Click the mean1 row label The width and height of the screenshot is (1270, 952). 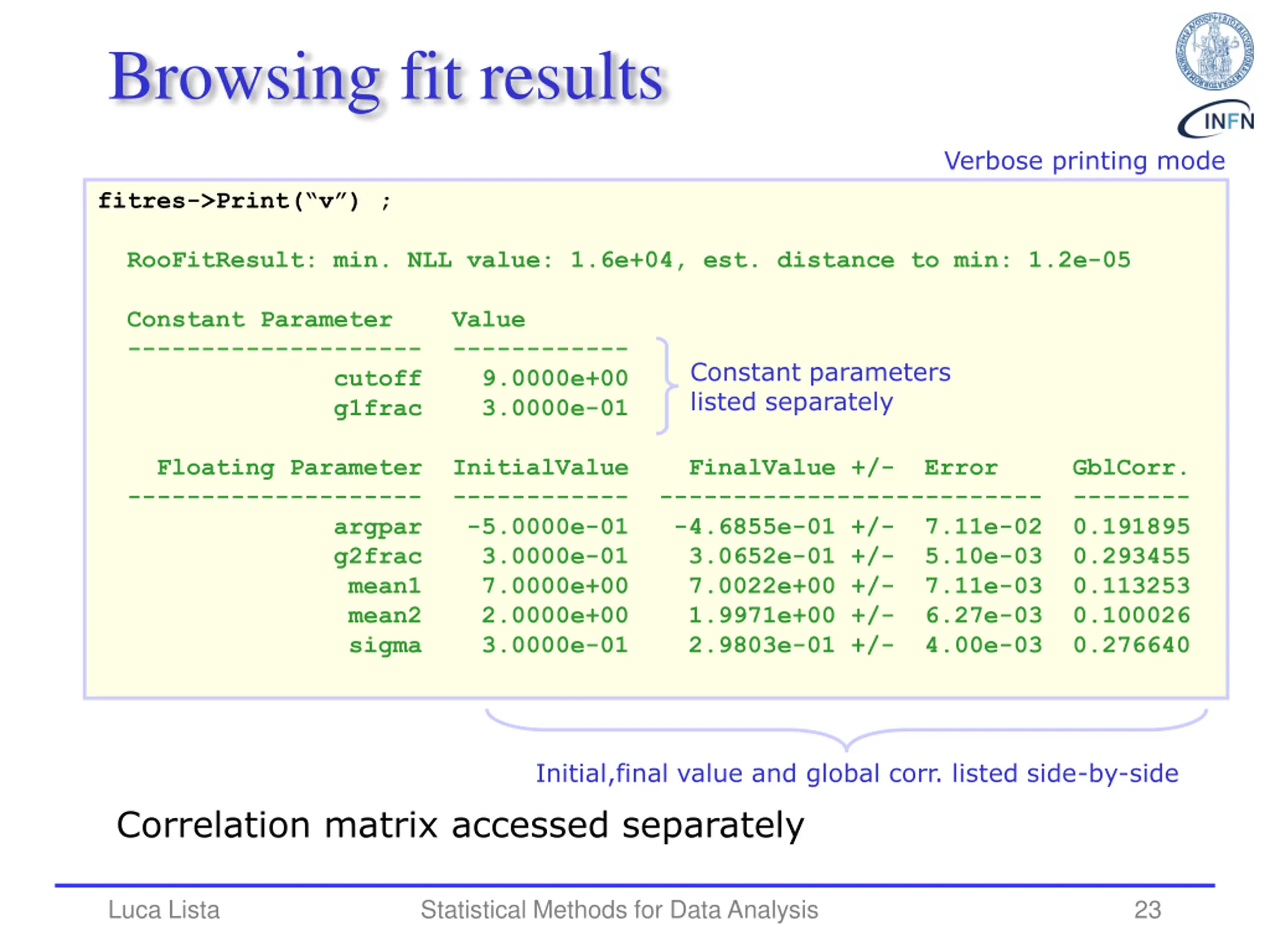384,586
